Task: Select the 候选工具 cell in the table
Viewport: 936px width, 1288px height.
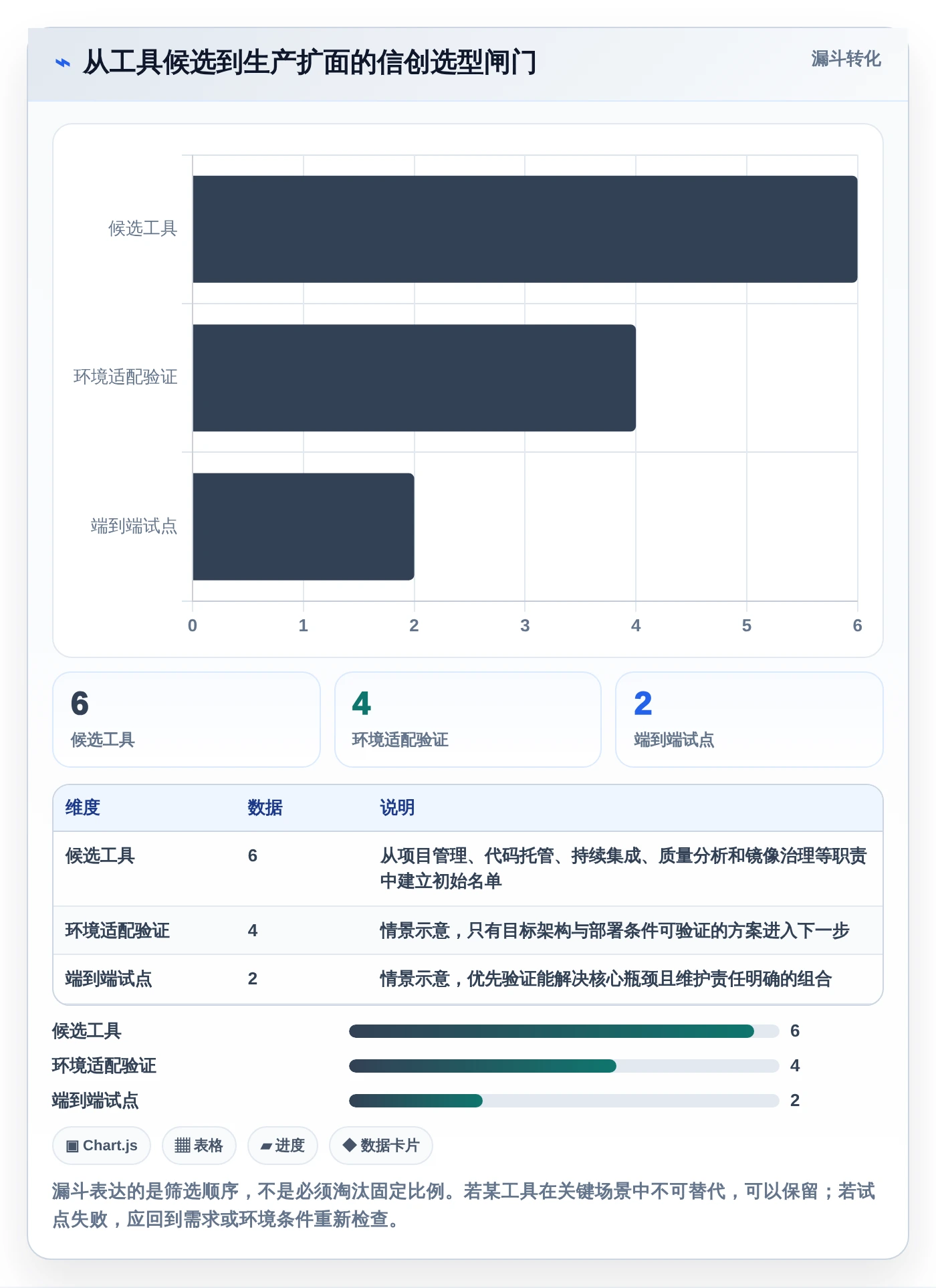Action: coord(100,856)
